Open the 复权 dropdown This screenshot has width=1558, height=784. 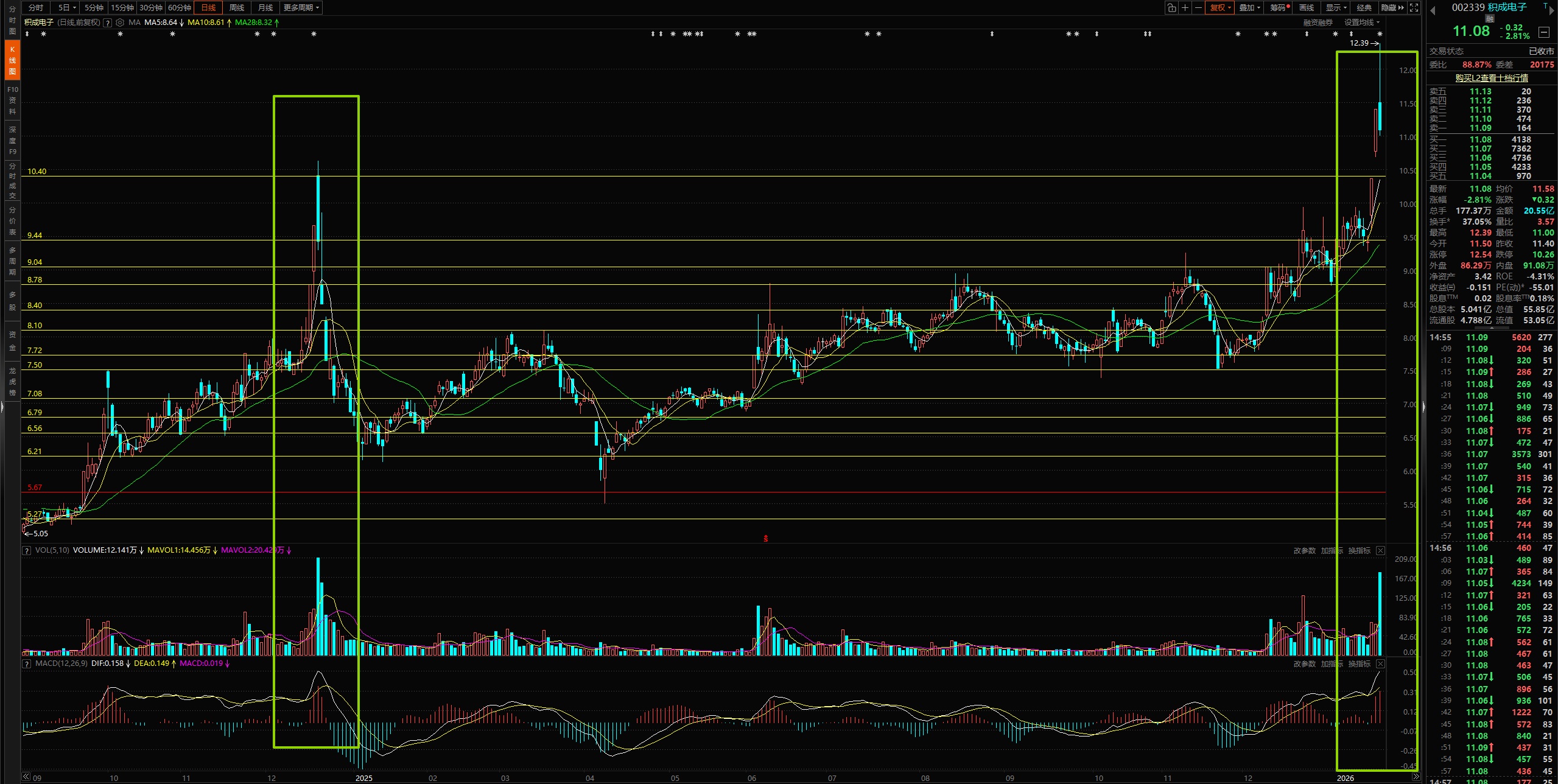tap(1220, 8)
